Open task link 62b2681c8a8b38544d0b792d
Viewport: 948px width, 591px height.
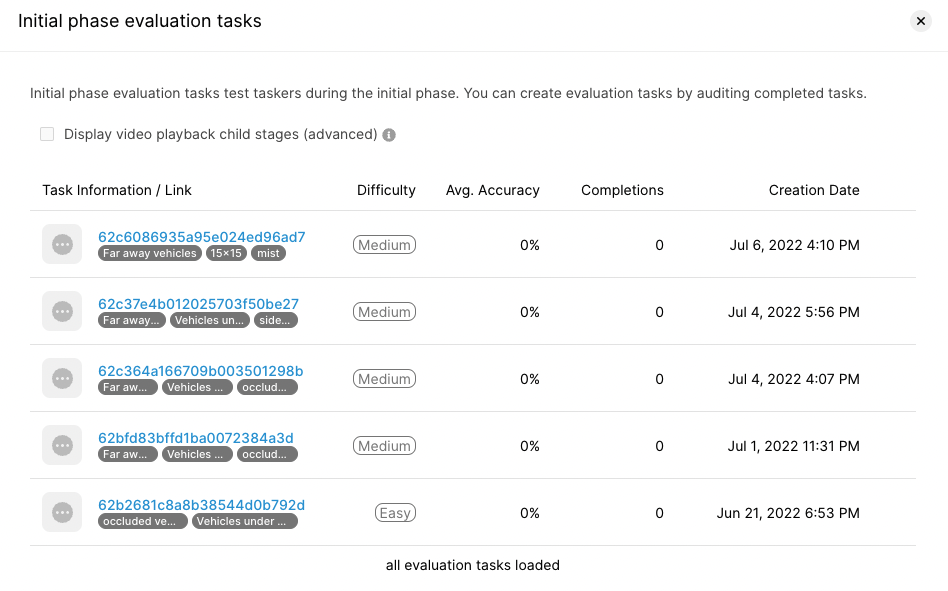(201, 505)
